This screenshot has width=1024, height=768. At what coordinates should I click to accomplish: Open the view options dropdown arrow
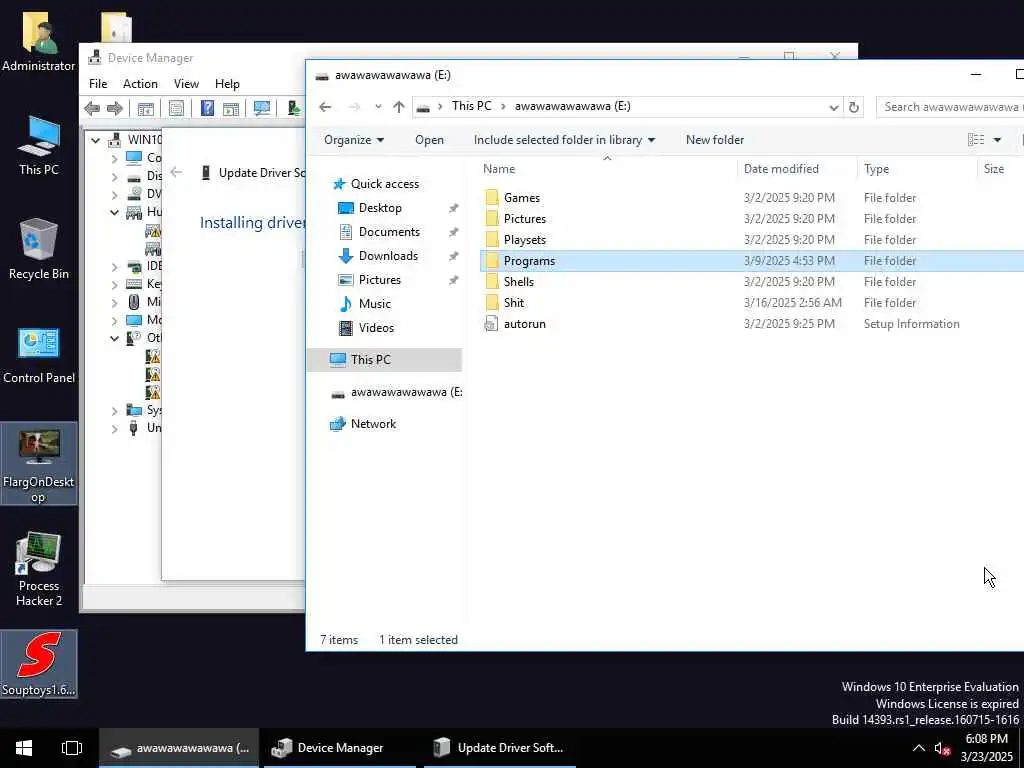tap(997, 140)
